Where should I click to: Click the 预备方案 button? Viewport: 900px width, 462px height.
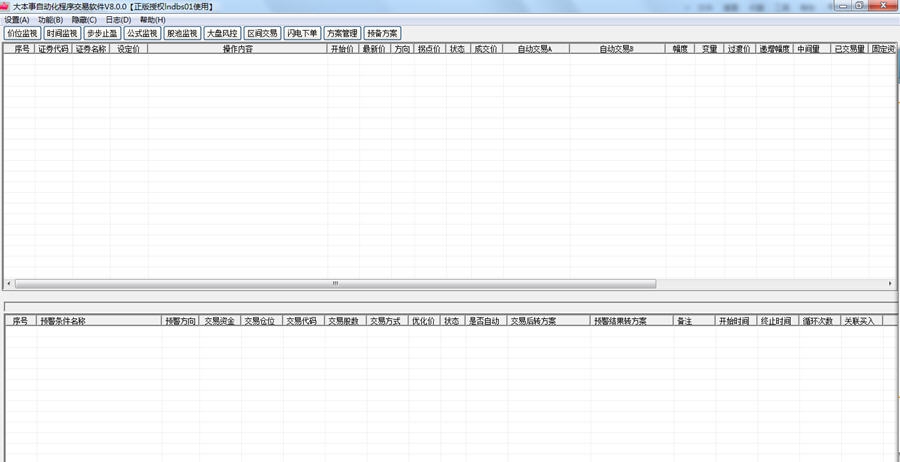pos(383,33)
